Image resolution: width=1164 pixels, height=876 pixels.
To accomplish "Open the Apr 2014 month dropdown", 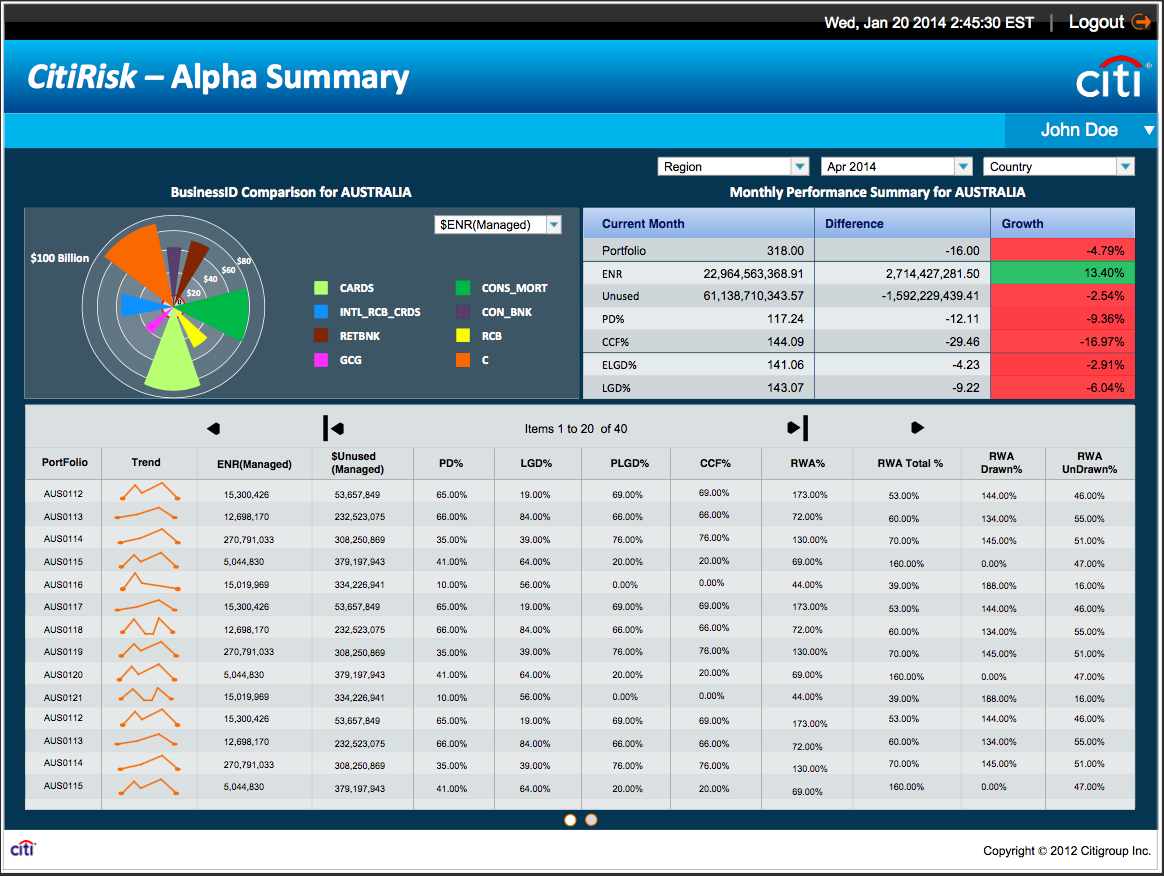I will (896, 166).
